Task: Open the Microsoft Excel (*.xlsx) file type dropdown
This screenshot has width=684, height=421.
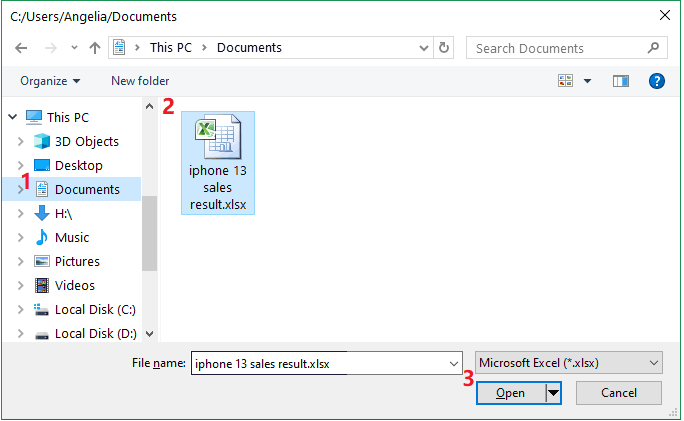Action: coord(568,363)
